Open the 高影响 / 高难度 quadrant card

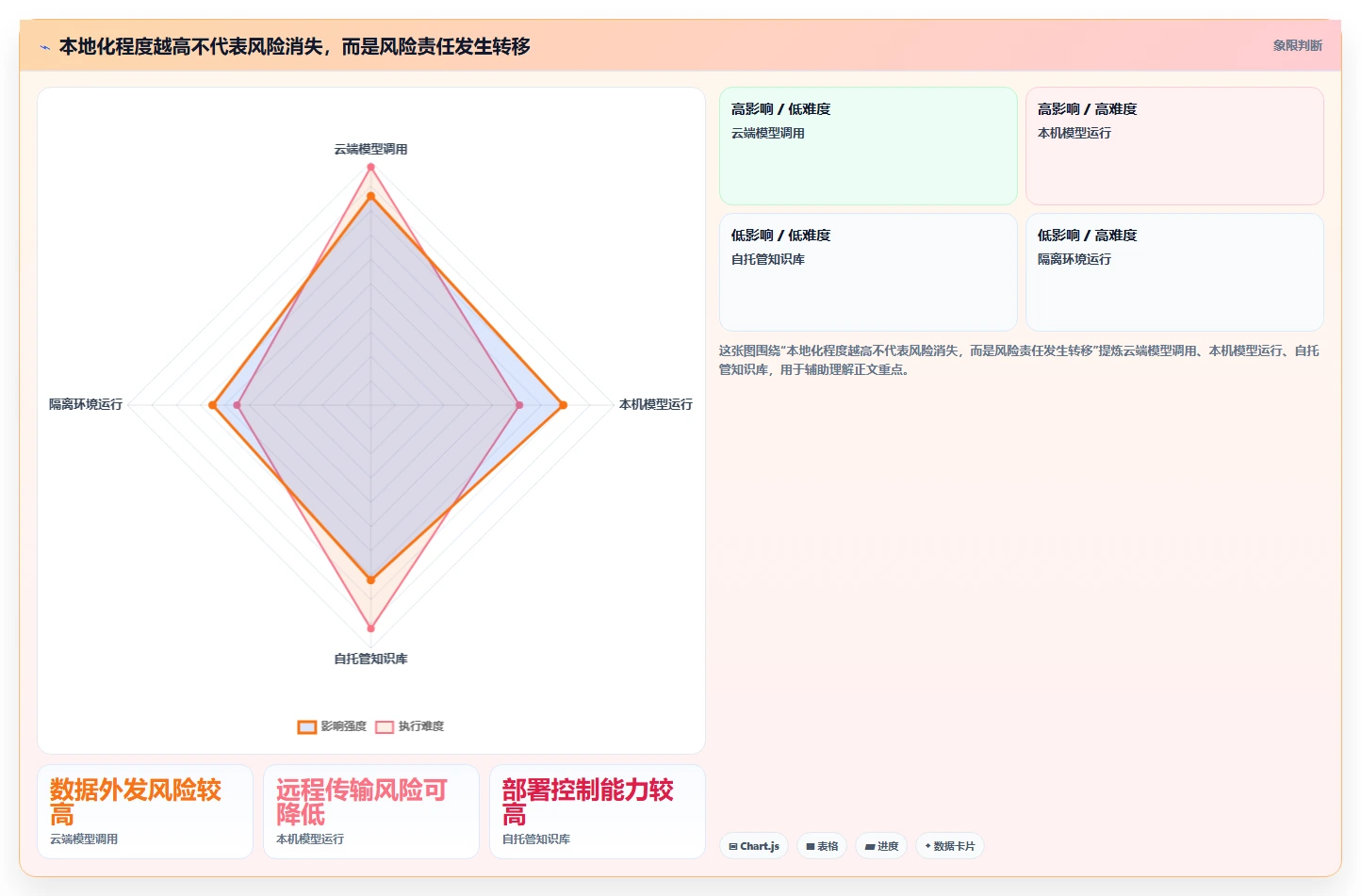[x=1174, y=146]
